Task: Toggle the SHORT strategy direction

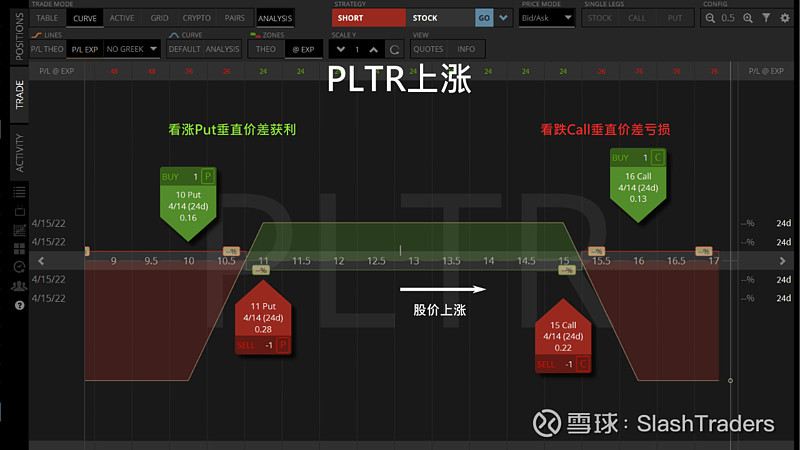Action: (368, 18)
